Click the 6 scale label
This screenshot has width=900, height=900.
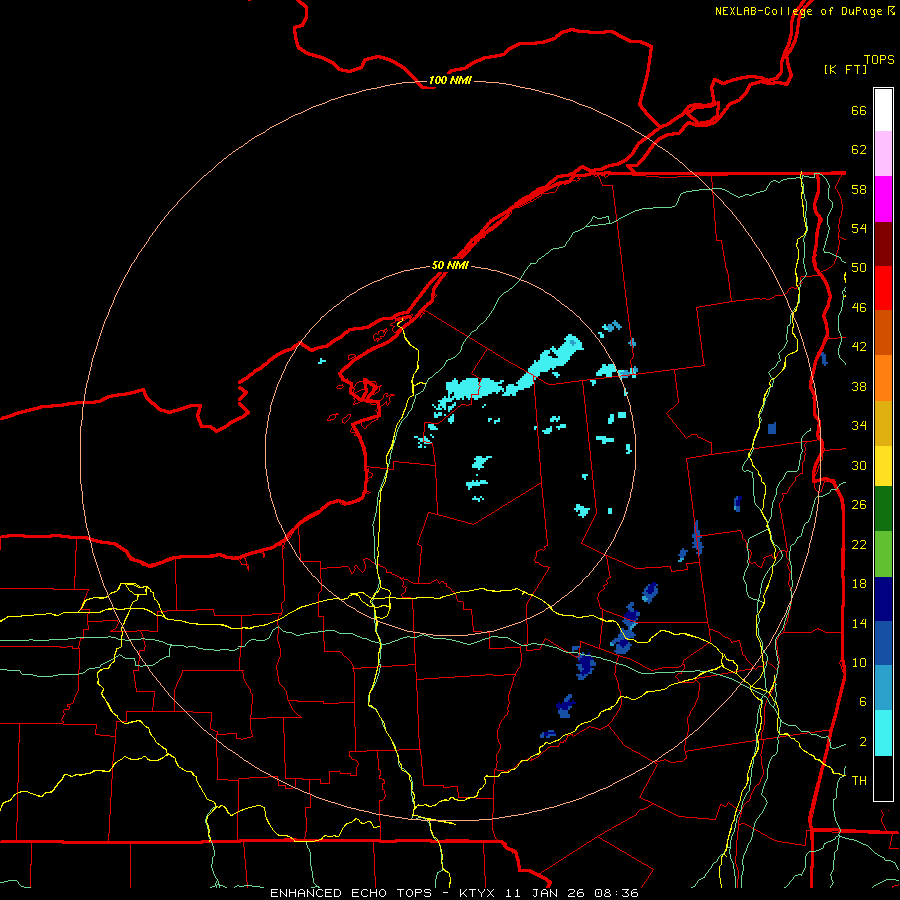click(863, 701)
